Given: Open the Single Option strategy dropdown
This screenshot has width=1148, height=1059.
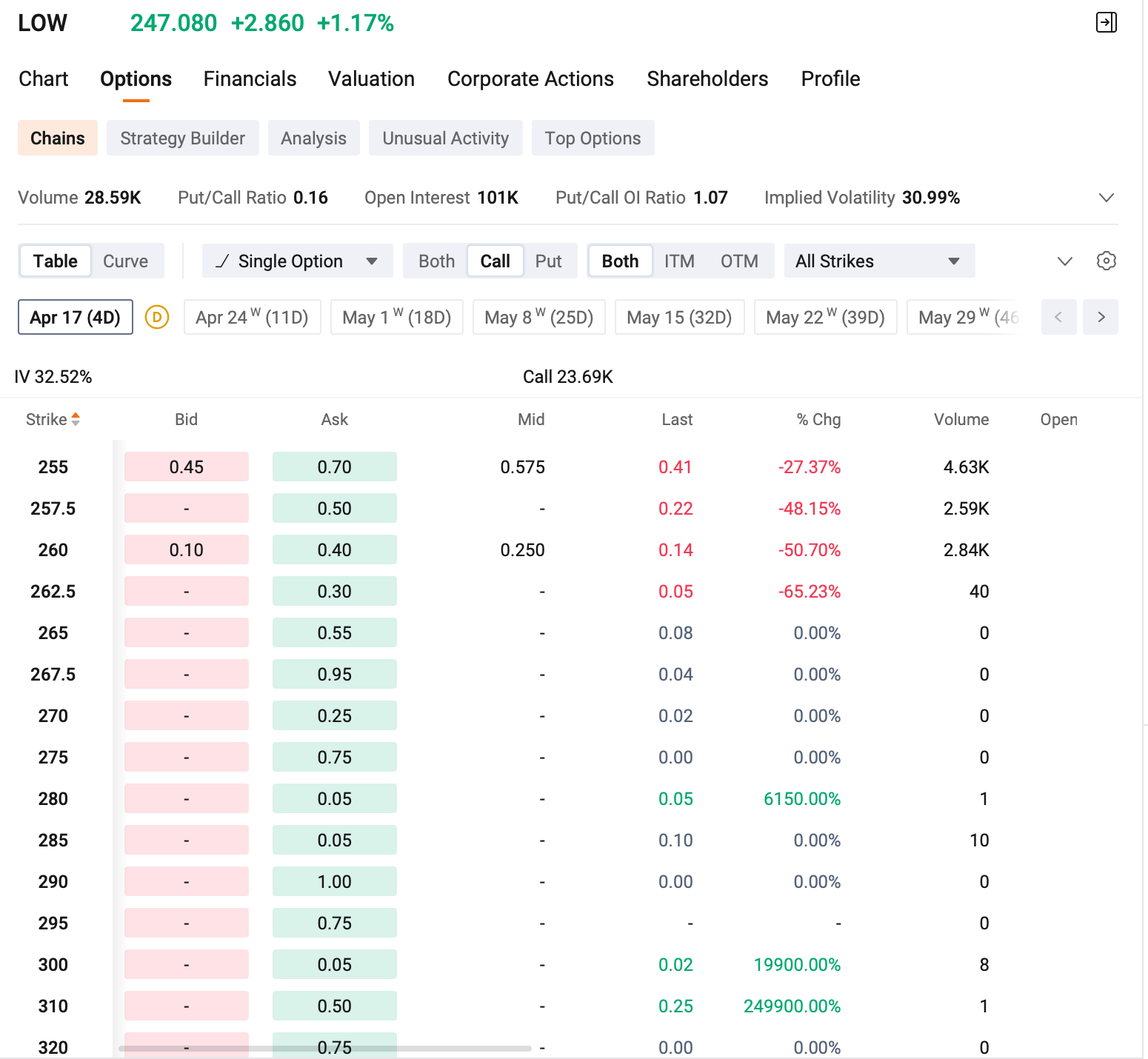Looking at the screenshot, I should (297, 261).
